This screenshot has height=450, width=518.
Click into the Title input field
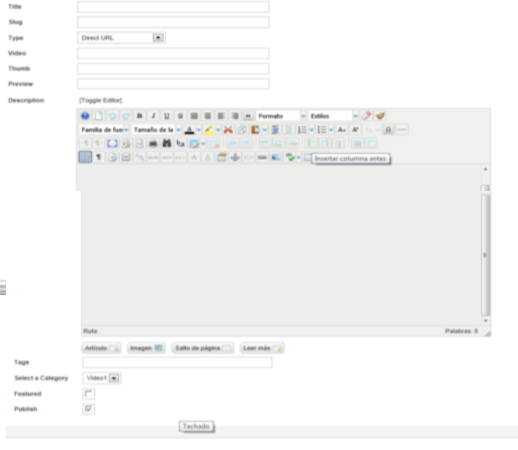click(173, 7)
